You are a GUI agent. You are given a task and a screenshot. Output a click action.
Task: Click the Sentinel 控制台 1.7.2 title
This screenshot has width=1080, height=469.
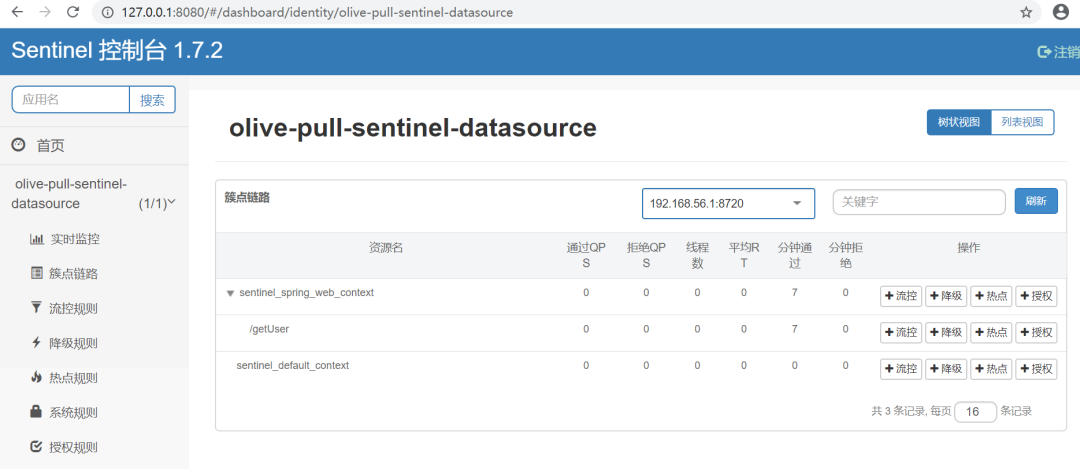coord(117,51)
